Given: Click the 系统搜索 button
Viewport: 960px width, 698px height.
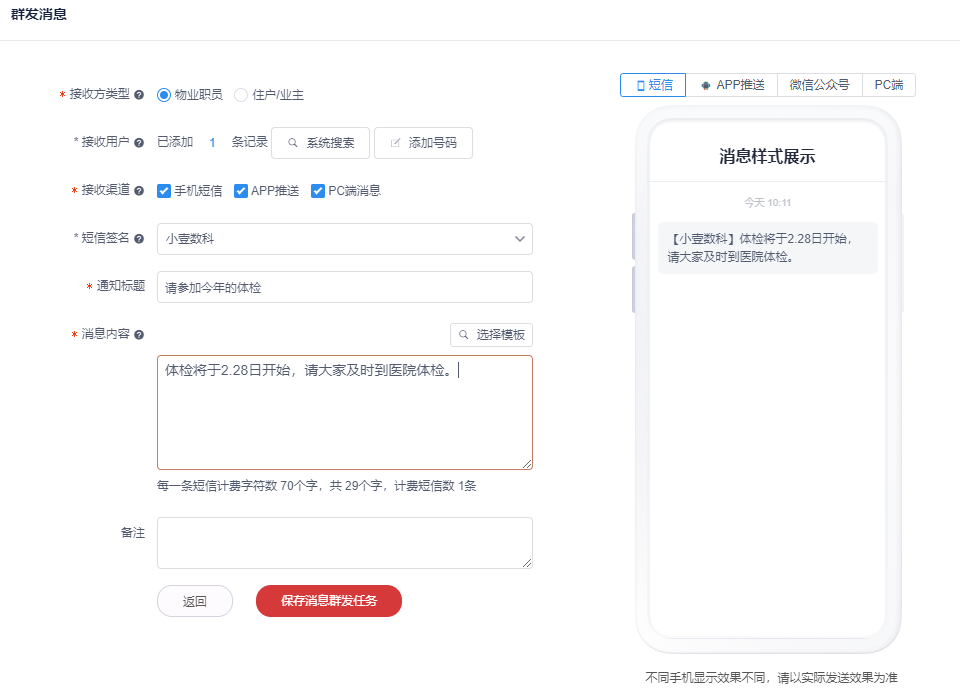Looking at the screenshot, I should coord(320,143).
